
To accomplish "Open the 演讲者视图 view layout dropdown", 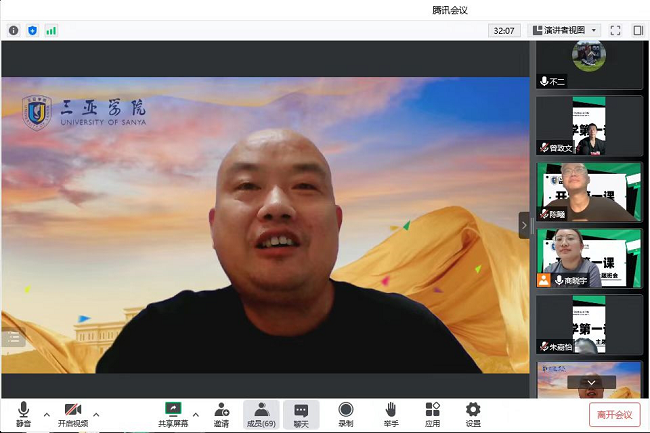I will click(x=565, y=30).
